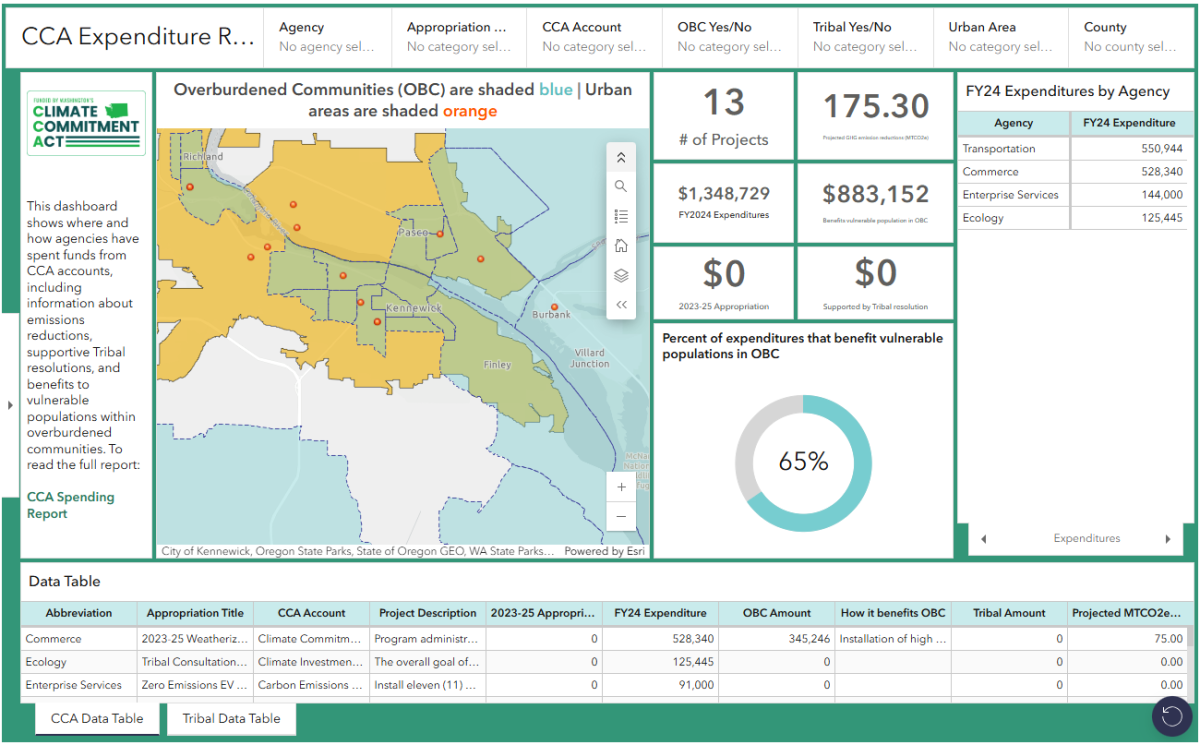Switch to the Tribal Data Table tab
Viewport: 1200px width, 745px height.
click(x=231, y=718)
